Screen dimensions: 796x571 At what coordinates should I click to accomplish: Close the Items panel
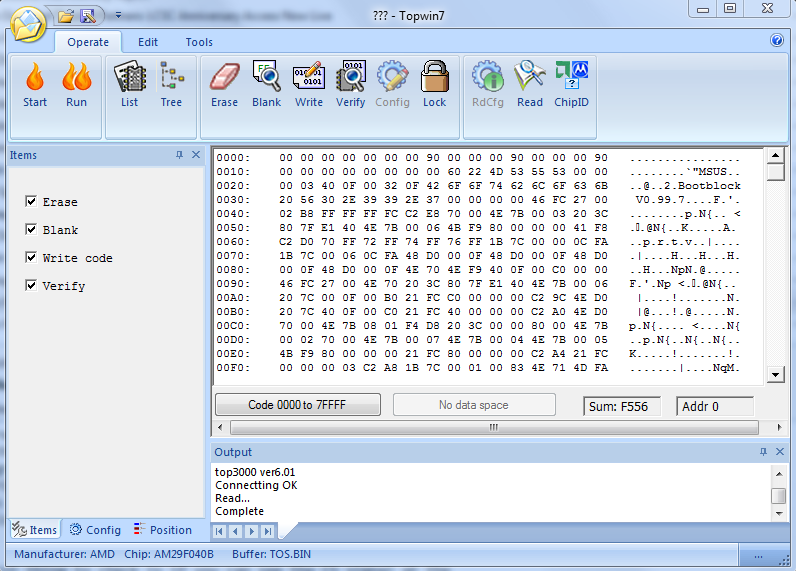click(x=196, y=155)
